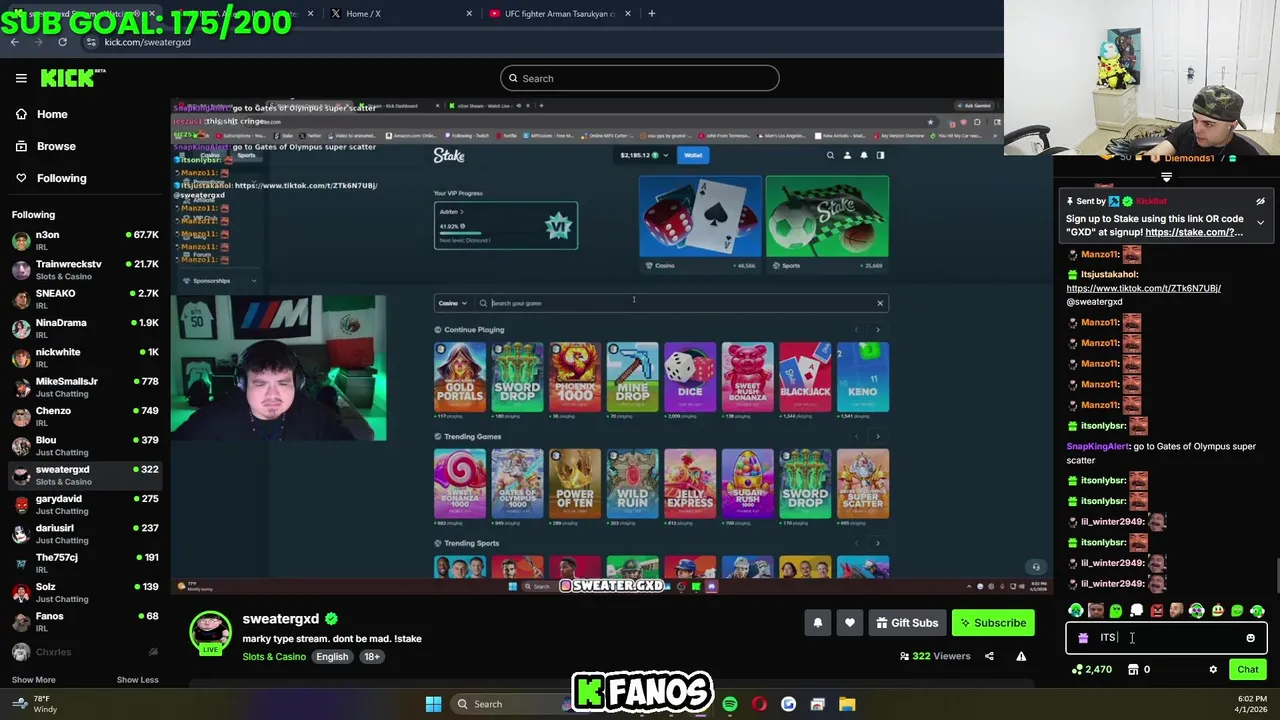Enable notifications with the bell button
This screenshot has width=1280, height=720.
pyautogui.click(x=817, y=623)
